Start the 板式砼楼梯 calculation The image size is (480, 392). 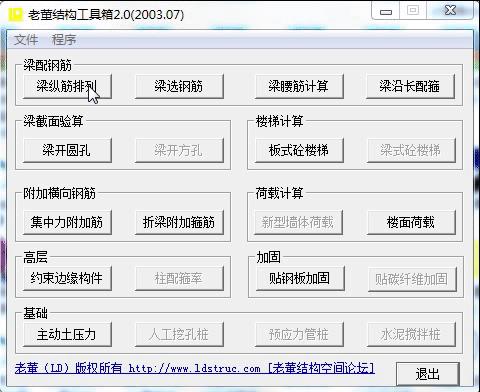299,150
